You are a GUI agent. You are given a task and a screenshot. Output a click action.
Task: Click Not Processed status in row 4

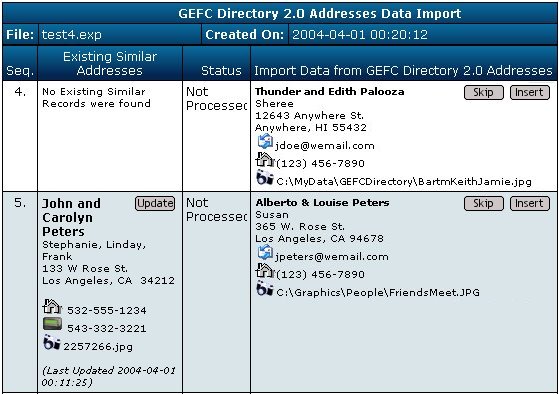(x=216, y=99)
